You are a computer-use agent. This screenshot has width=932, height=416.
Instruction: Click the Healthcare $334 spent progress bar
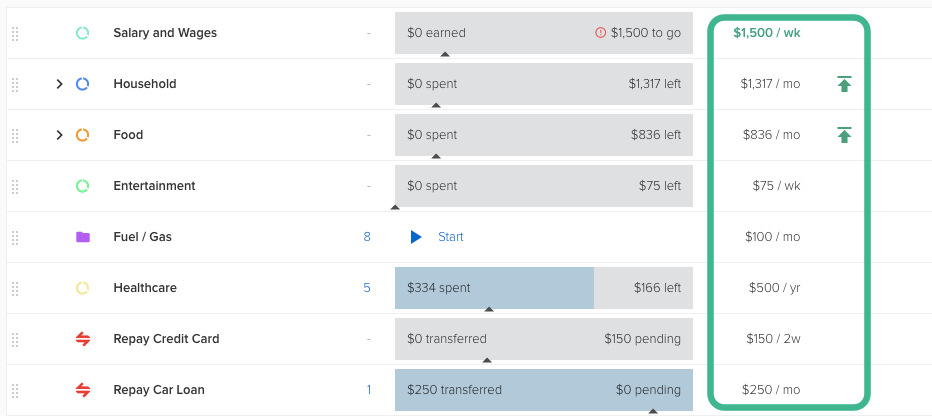pyautogui.click(x=494, y=288)
